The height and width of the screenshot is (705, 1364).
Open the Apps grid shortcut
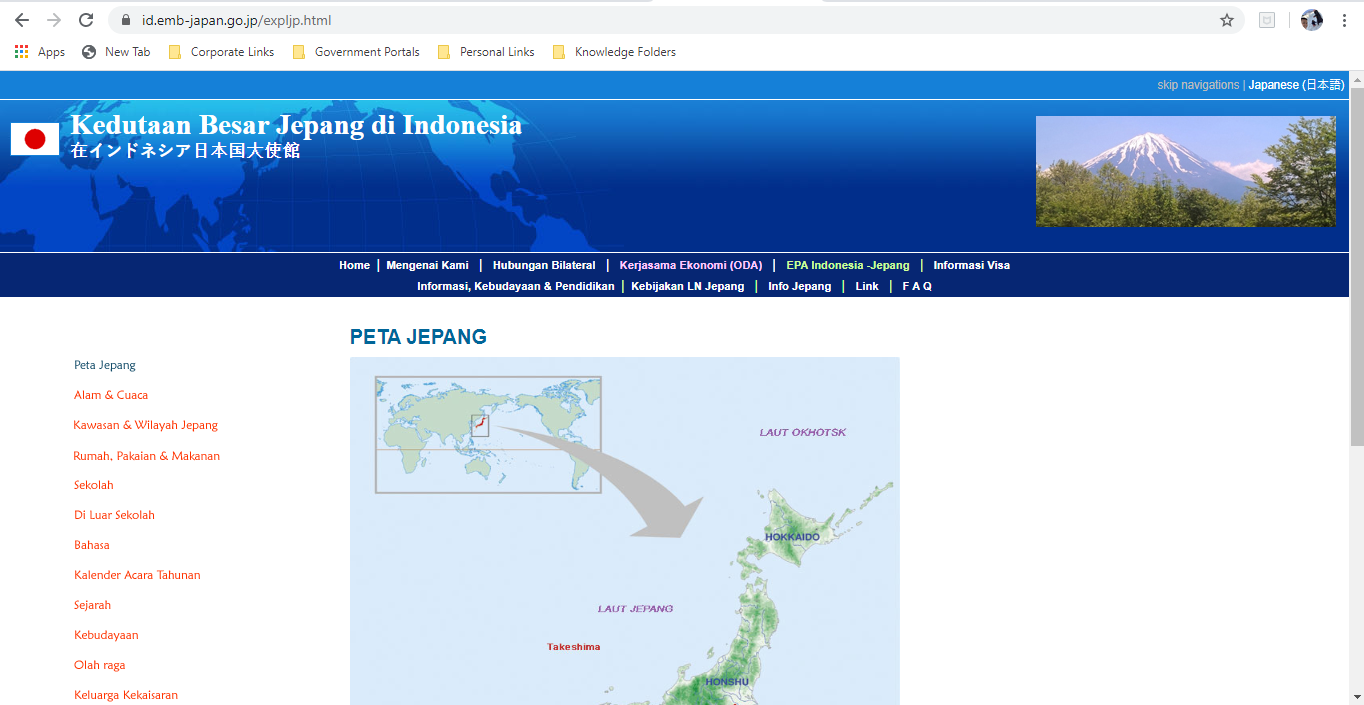[x=40, y=52]
